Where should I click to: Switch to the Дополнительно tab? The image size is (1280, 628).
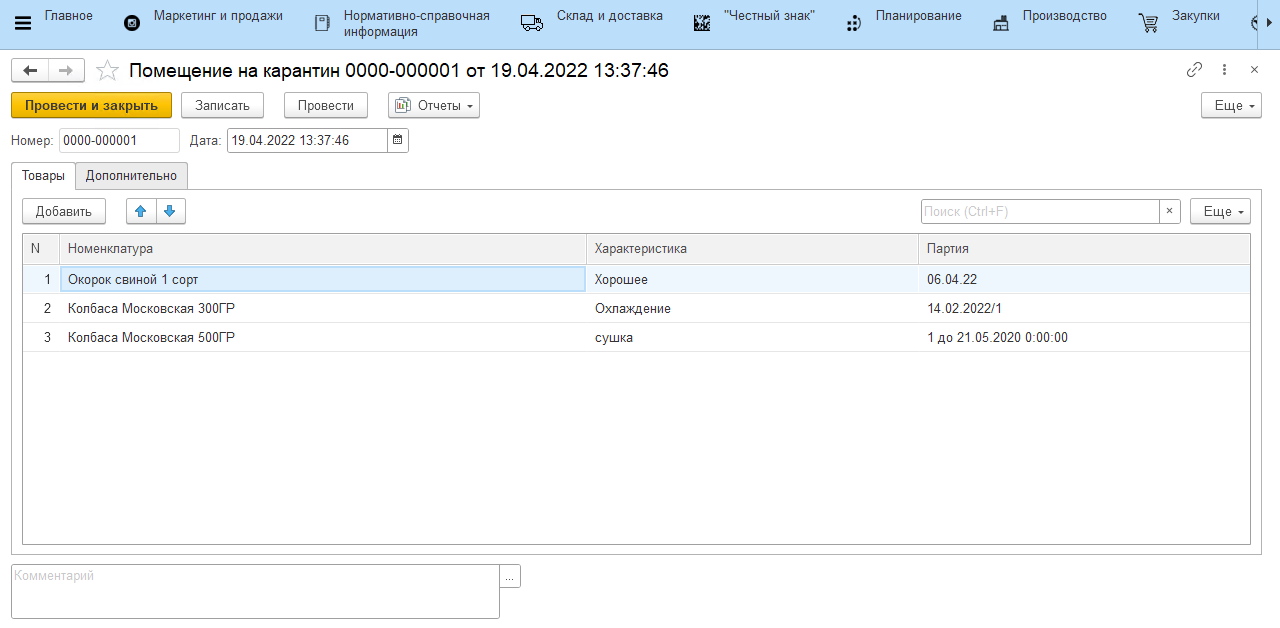click(x=131, y=176)
